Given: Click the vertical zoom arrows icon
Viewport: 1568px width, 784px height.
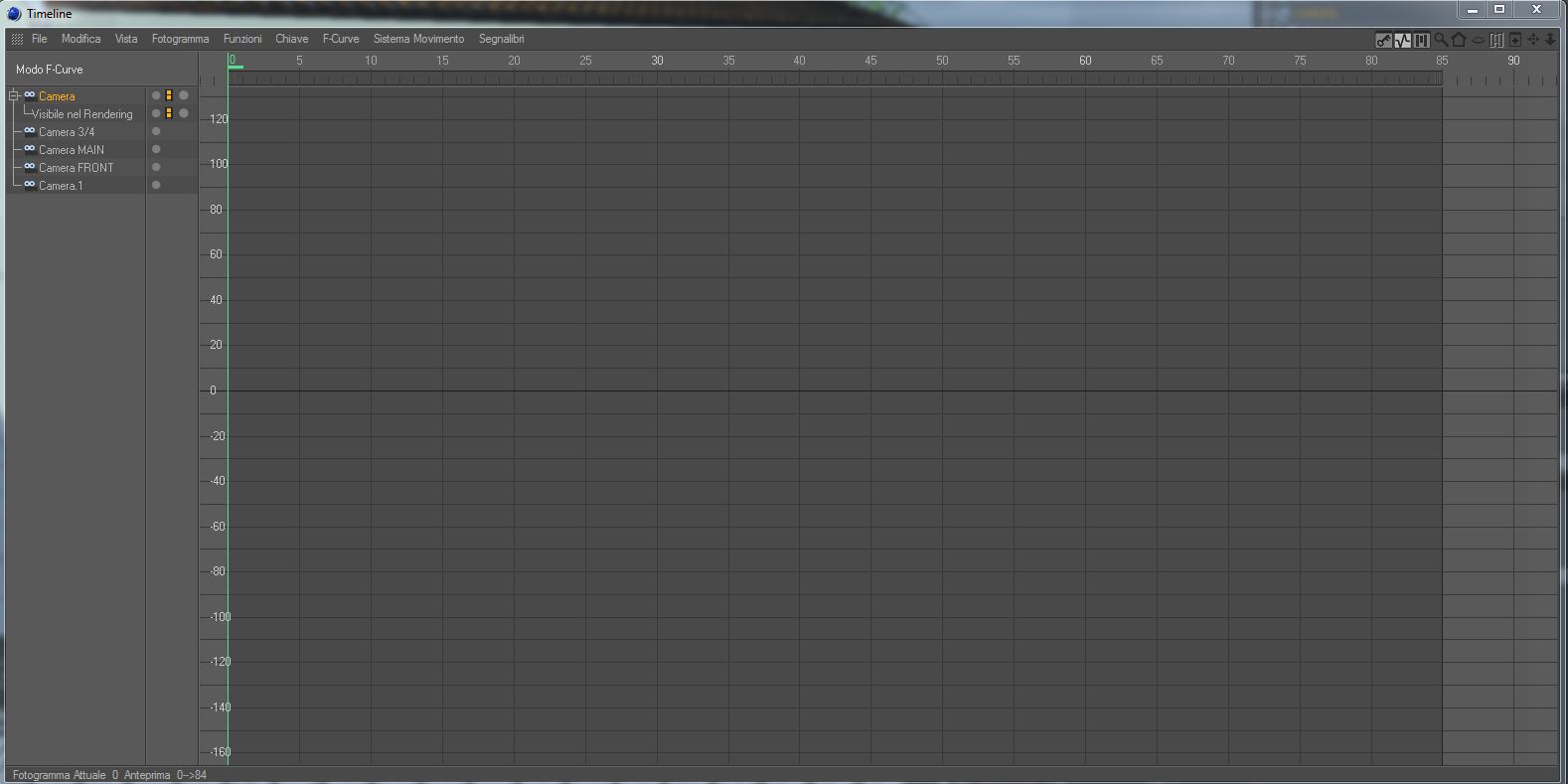Looking at the screenshot, I should 1550,40.
